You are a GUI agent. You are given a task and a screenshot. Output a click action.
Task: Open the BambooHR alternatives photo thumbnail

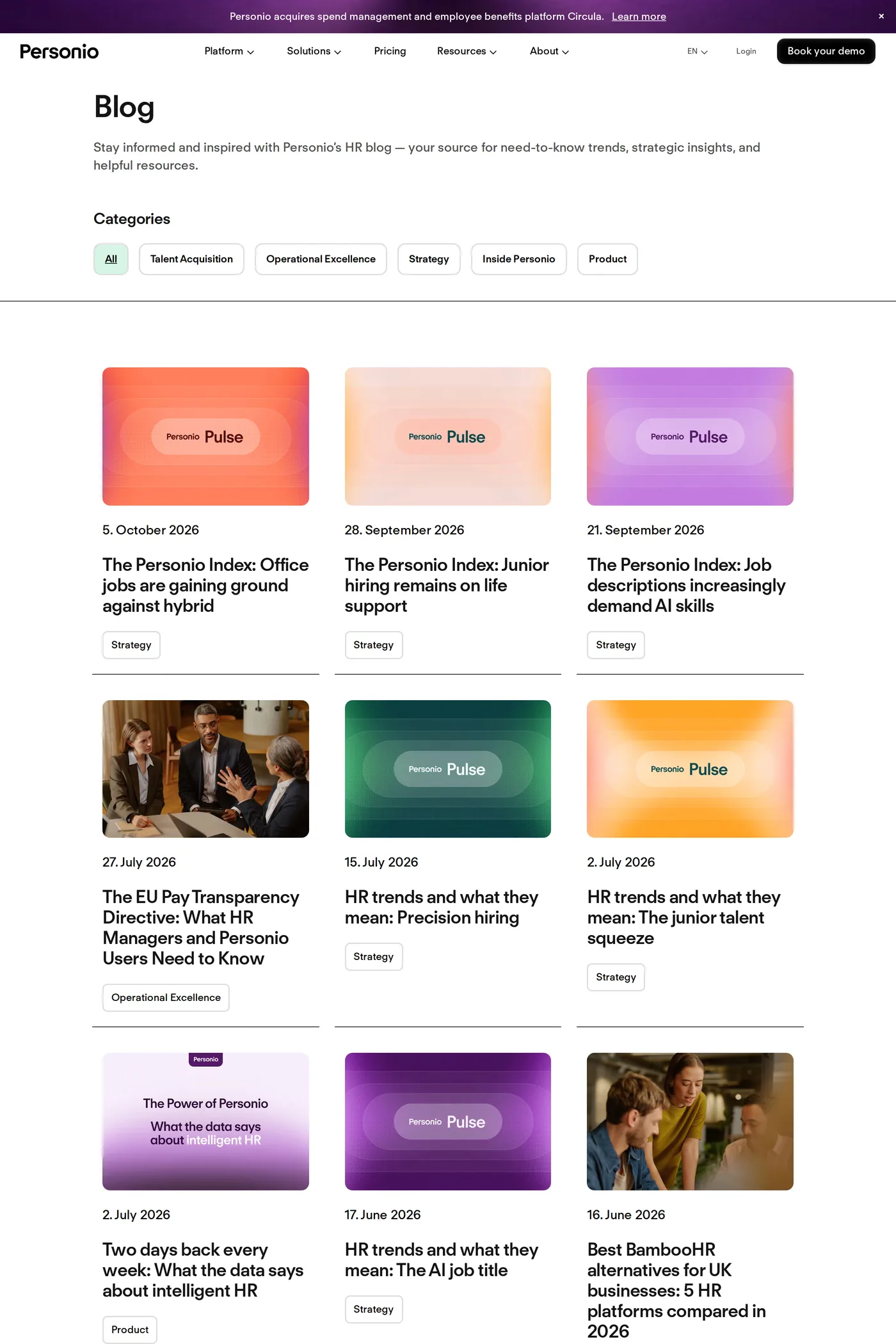coord(690,1121)
